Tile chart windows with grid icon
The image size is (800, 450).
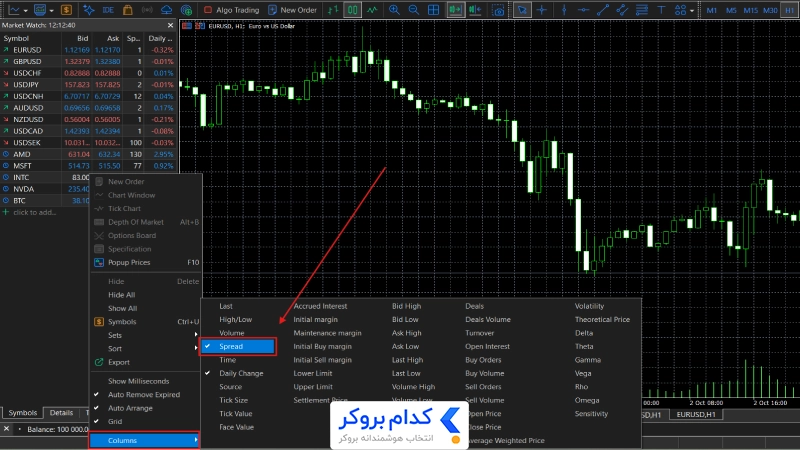(x=433, y=10)
